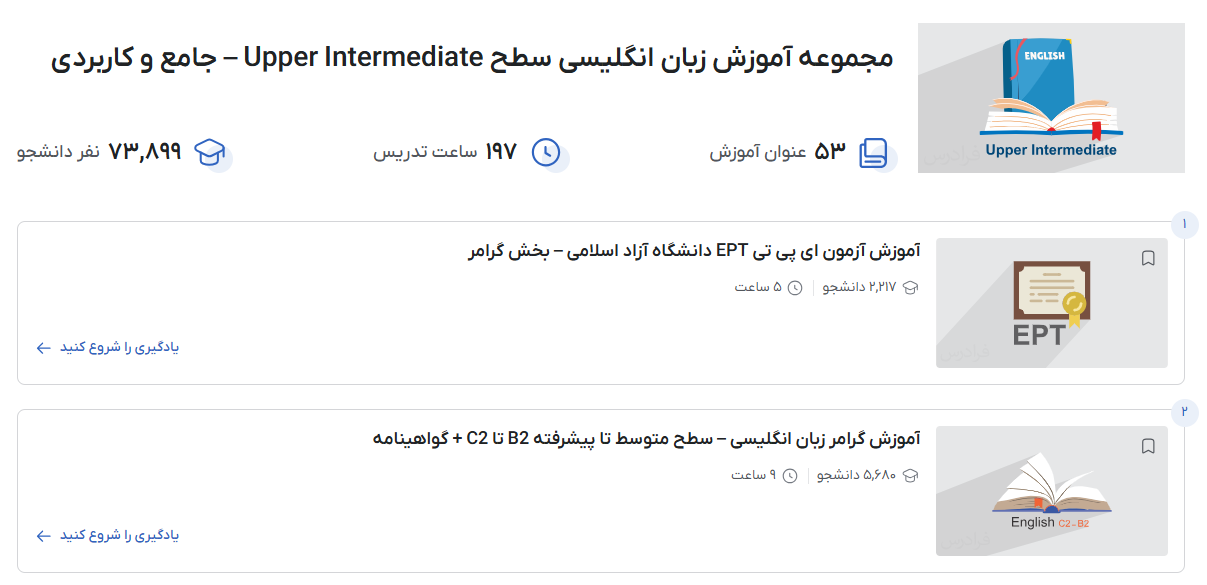The width and height of the screenshot is (1207, 585).
Task: Bookmark the EPT grammar course
Action: tap(1148, 259)
